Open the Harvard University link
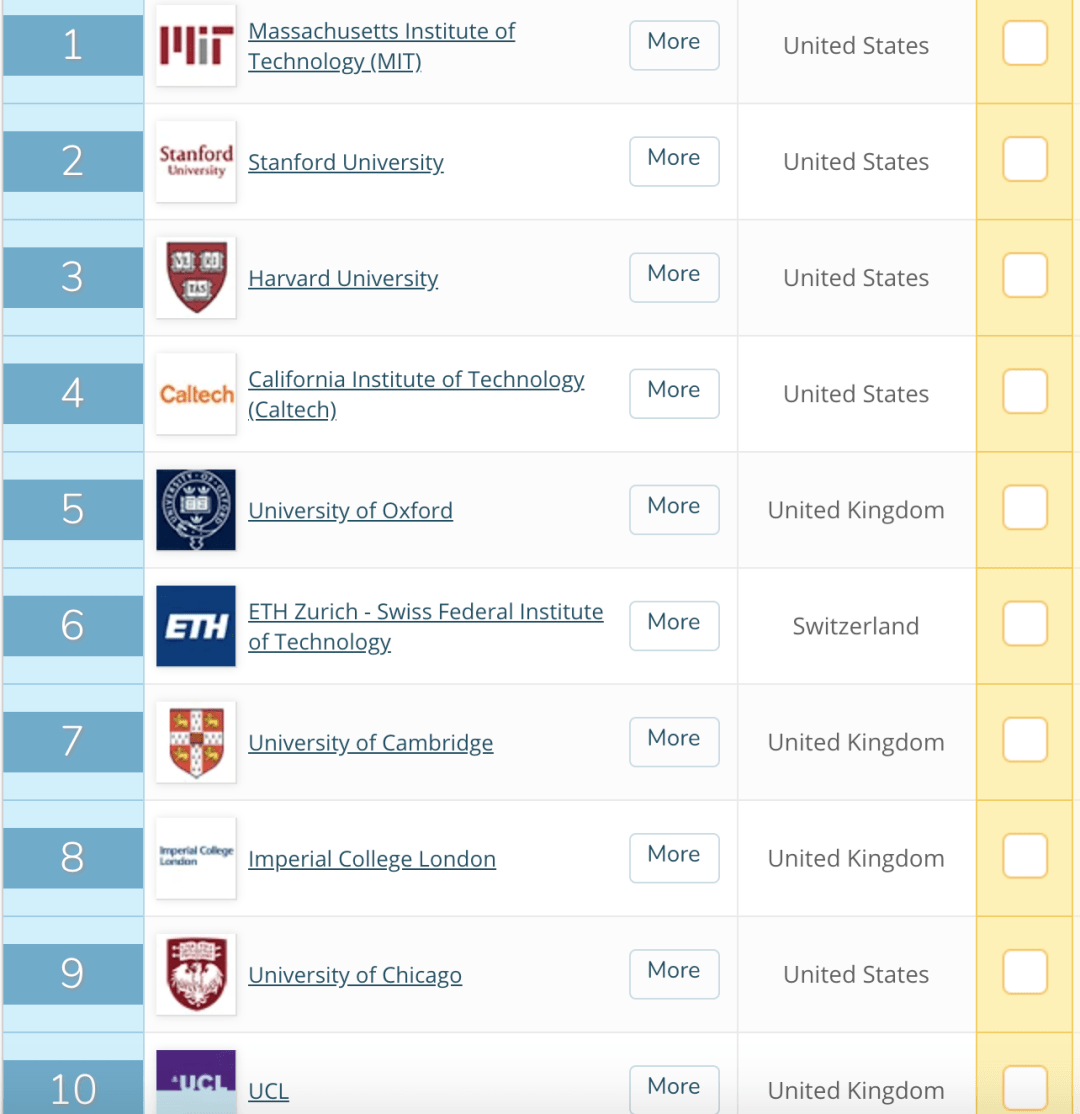Image resolution: width=1080 pixels, height=1114 pixels. click(343, 278)
